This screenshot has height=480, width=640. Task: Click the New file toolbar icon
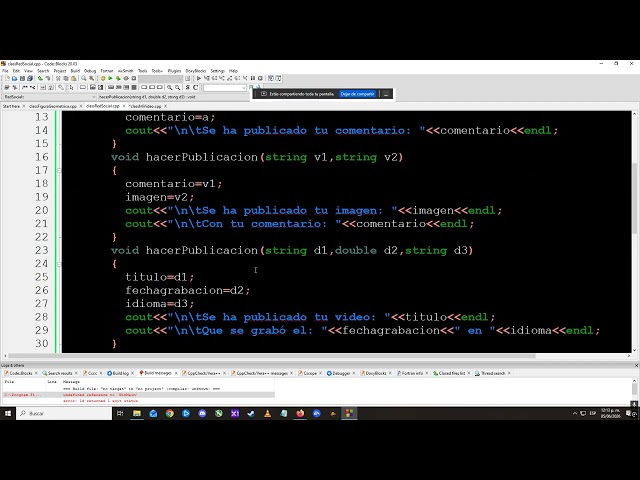pyautogui.click(x=7, y=78)
